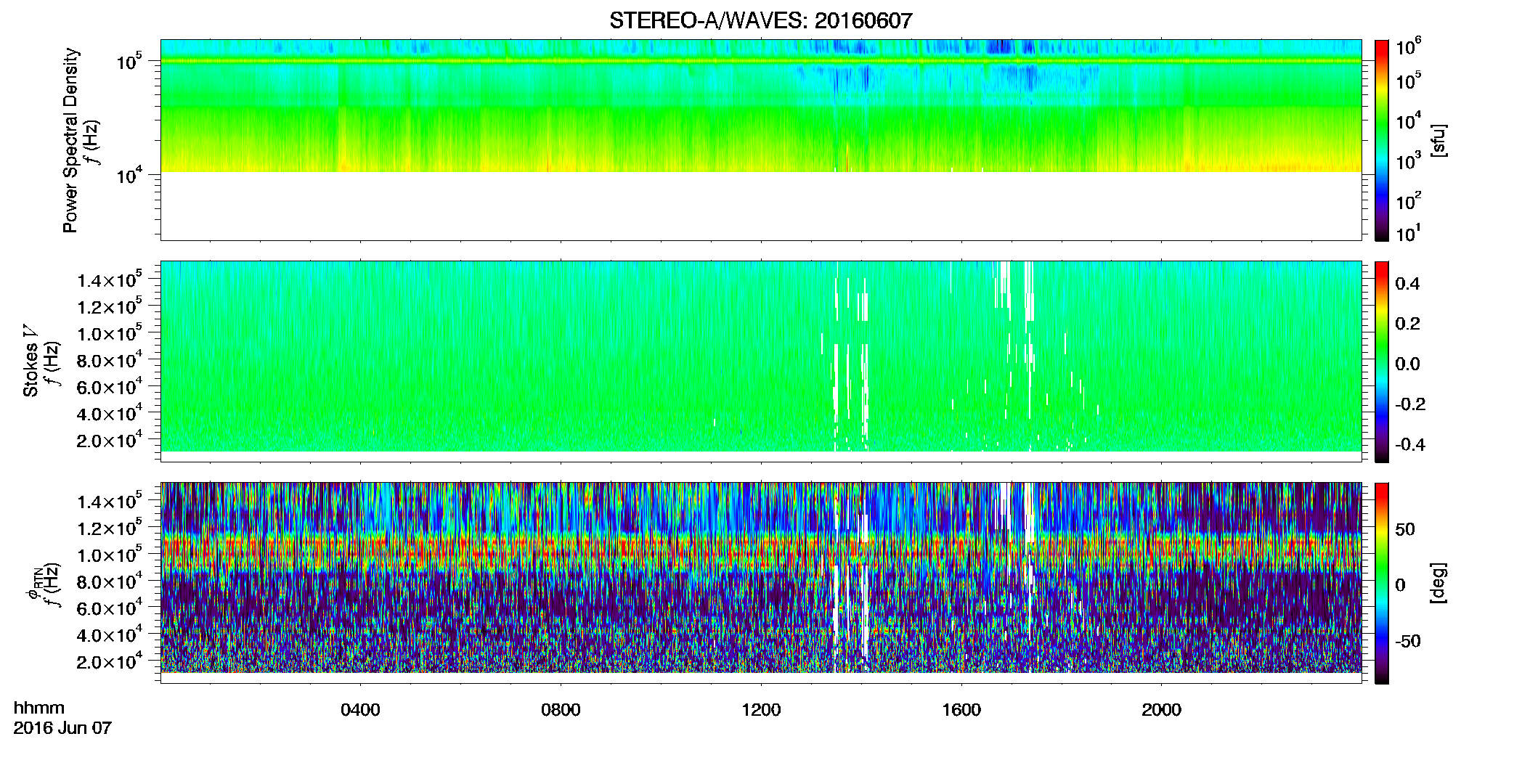Click the -0.4 value on Stokes colorbar
Image resolution: width=1522 pixels, height=784 pixels.
[1409, 445]
